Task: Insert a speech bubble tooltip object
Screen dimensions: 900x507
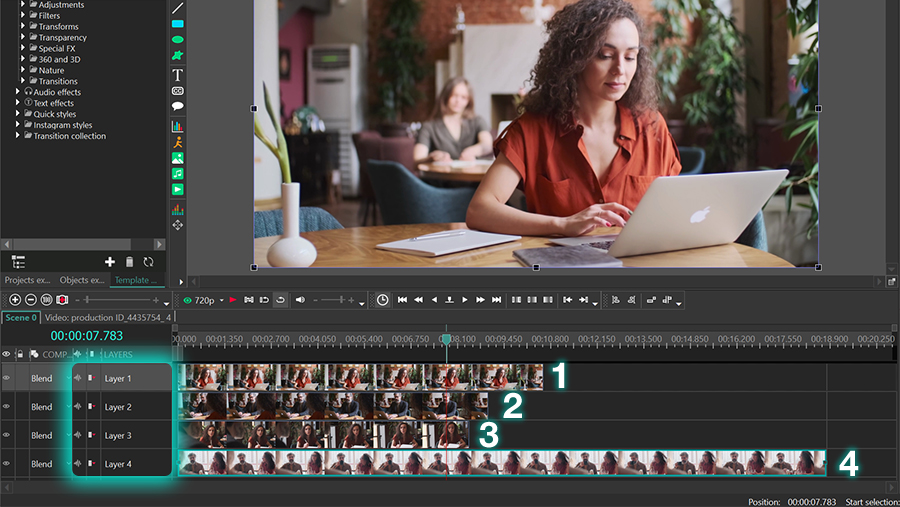Action: click(x=178, y=105)
